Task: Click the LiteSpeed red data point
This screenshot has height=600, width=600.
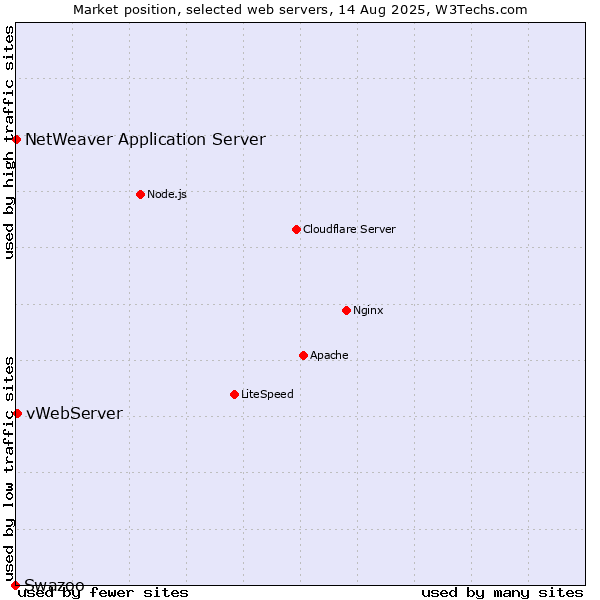Action: pyautogui.click(x=235, y=395)
